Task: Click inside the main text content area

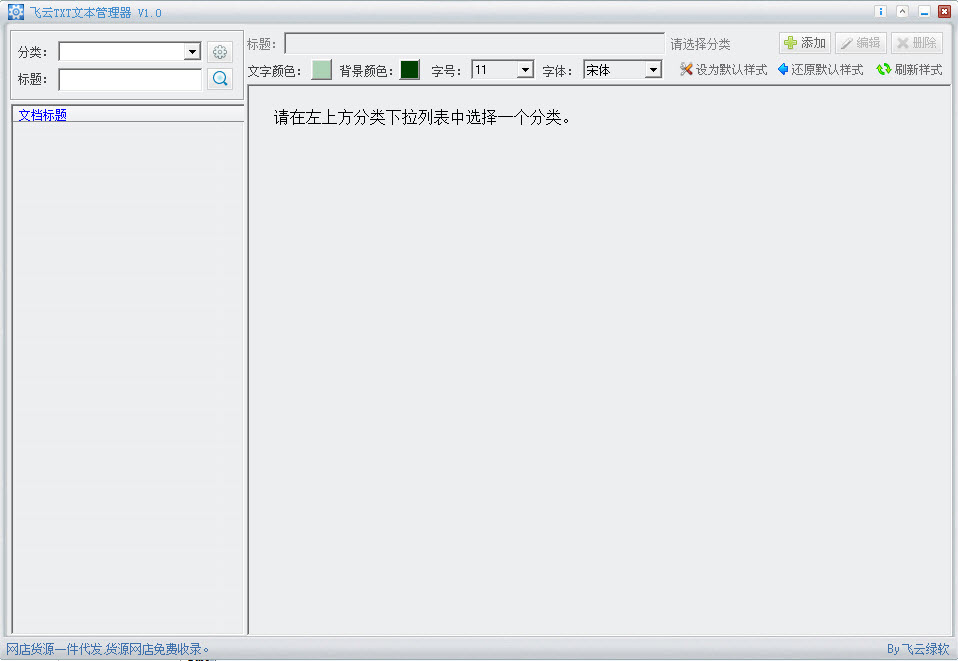Action: (x=599, y=360)
